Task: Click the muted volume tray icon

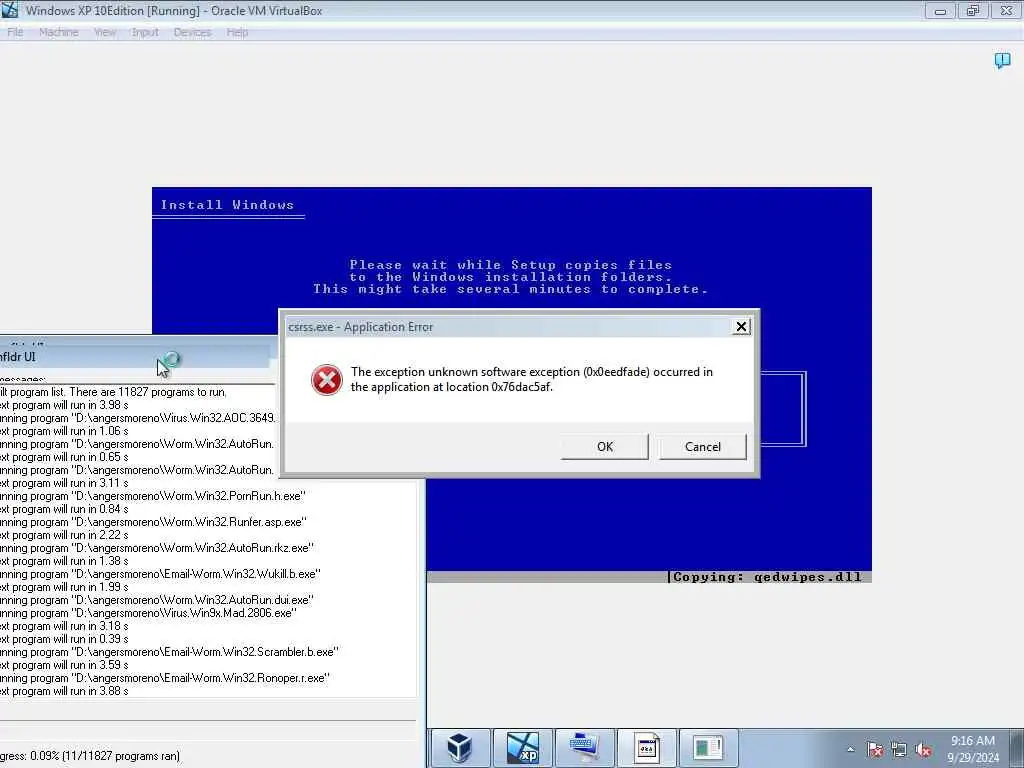Action: click(923, 750)
